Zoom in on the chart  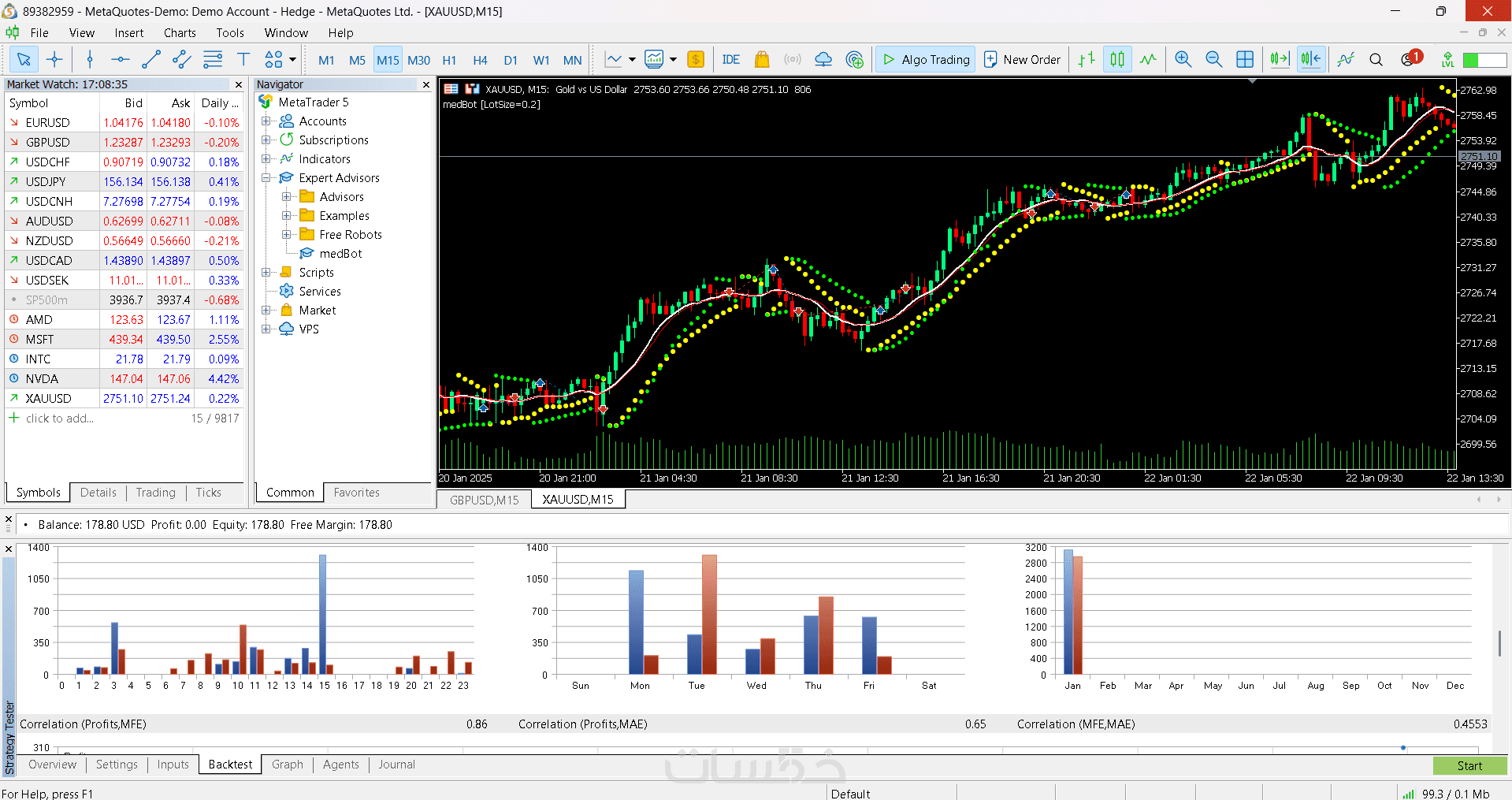pos(1183,59)
